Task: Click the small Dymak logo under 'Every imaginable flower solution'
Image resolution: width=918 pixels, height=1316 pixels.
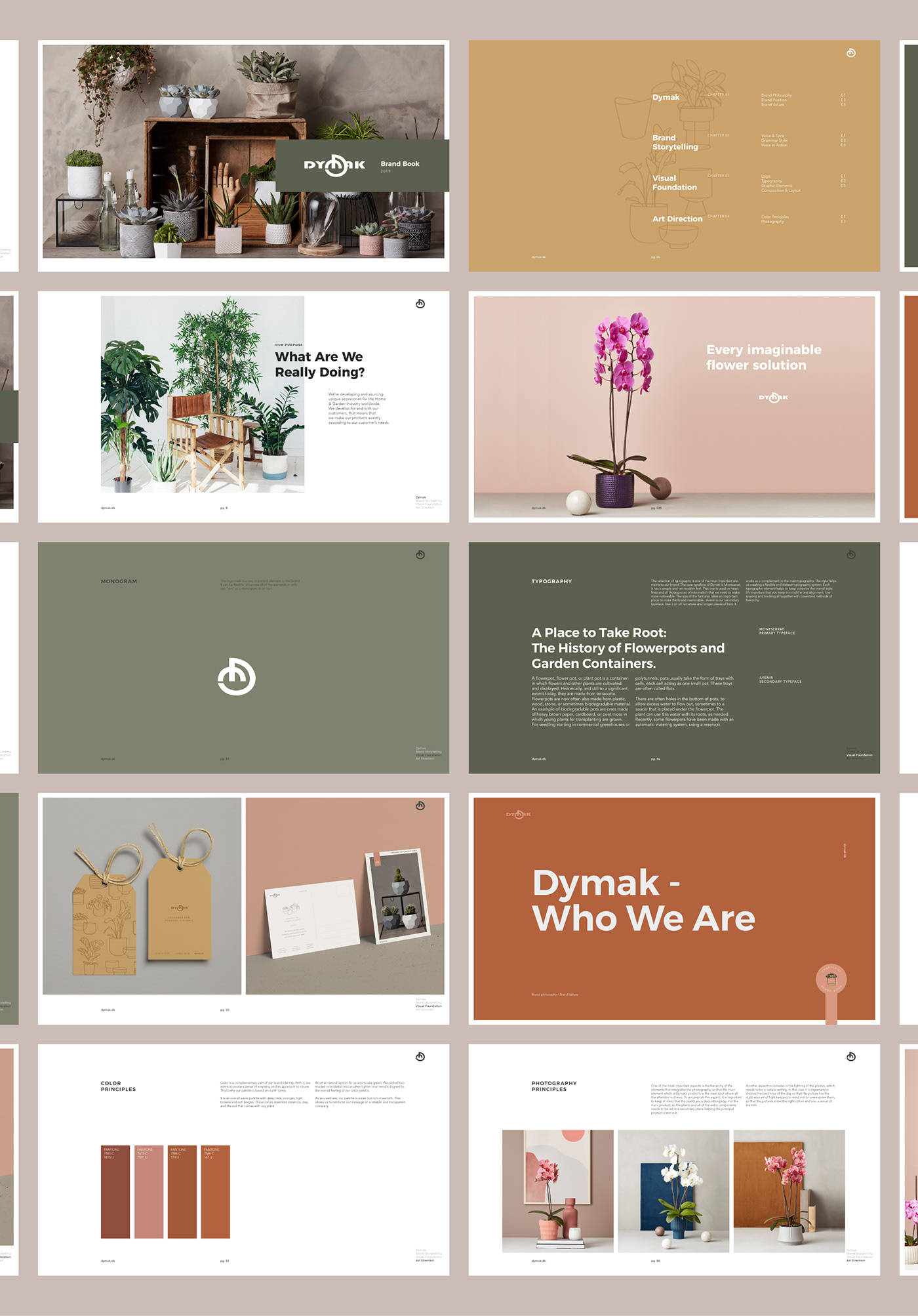Action: (773, 398)
